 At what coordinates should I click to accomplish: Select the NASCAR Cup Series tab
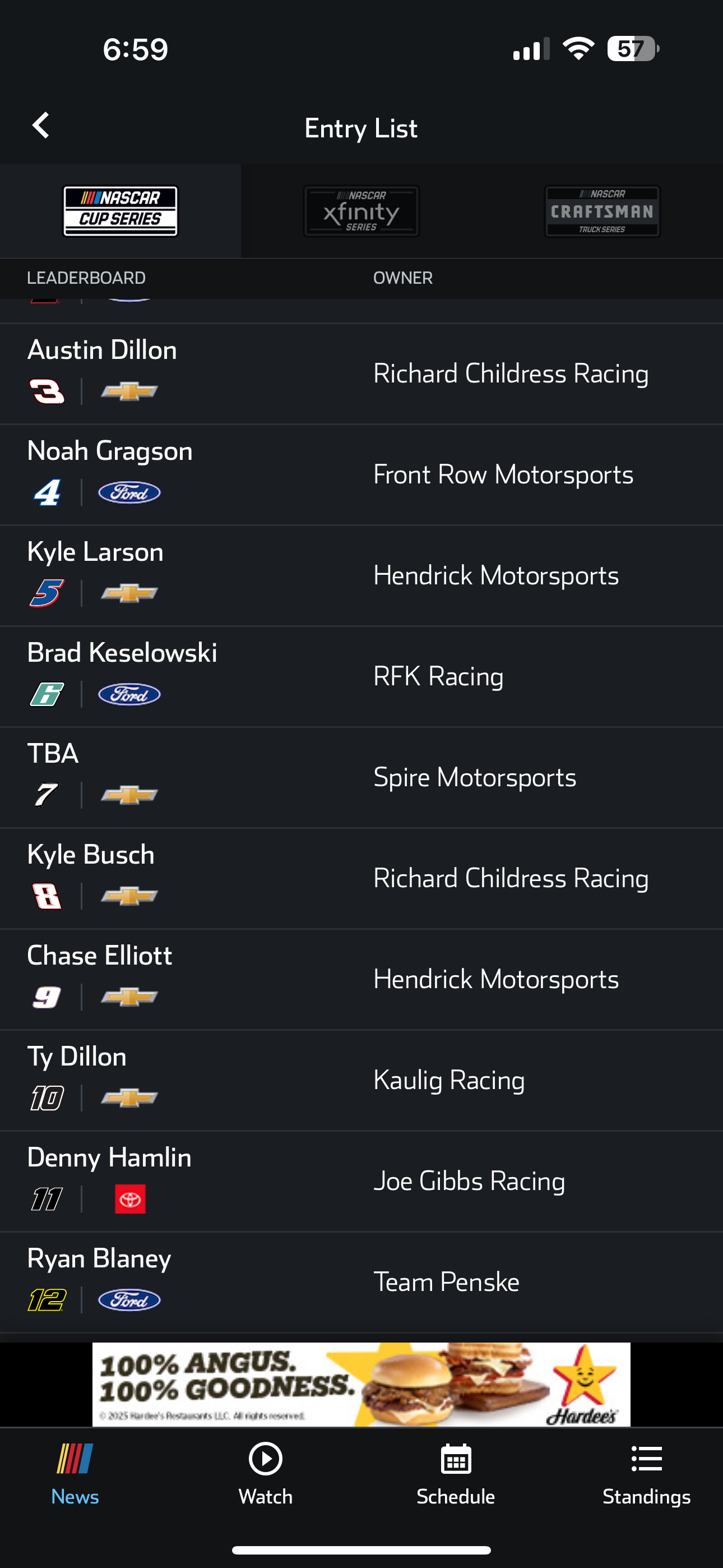(121, 211)
